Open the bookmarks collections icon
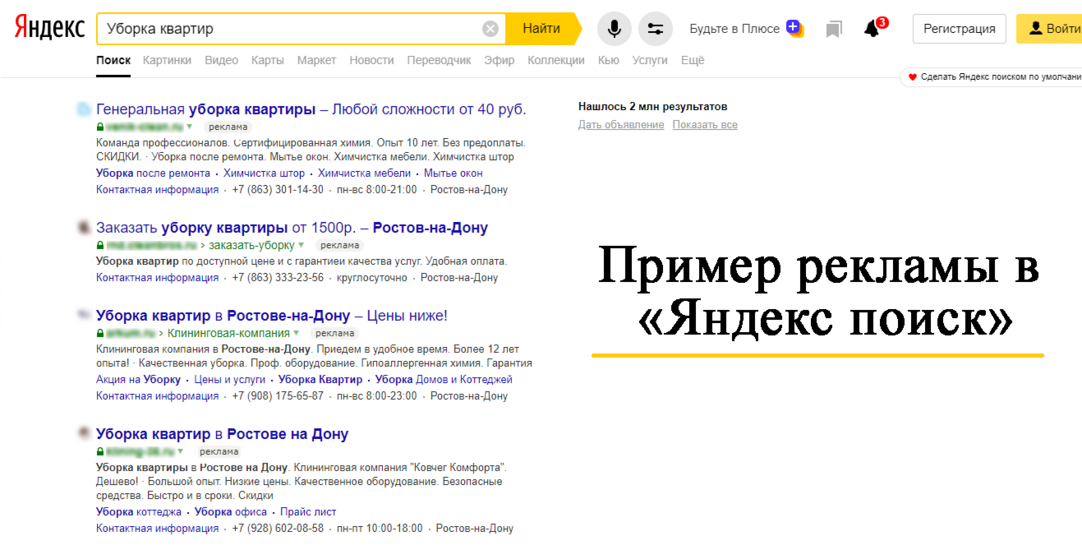 tap(834, 29)
